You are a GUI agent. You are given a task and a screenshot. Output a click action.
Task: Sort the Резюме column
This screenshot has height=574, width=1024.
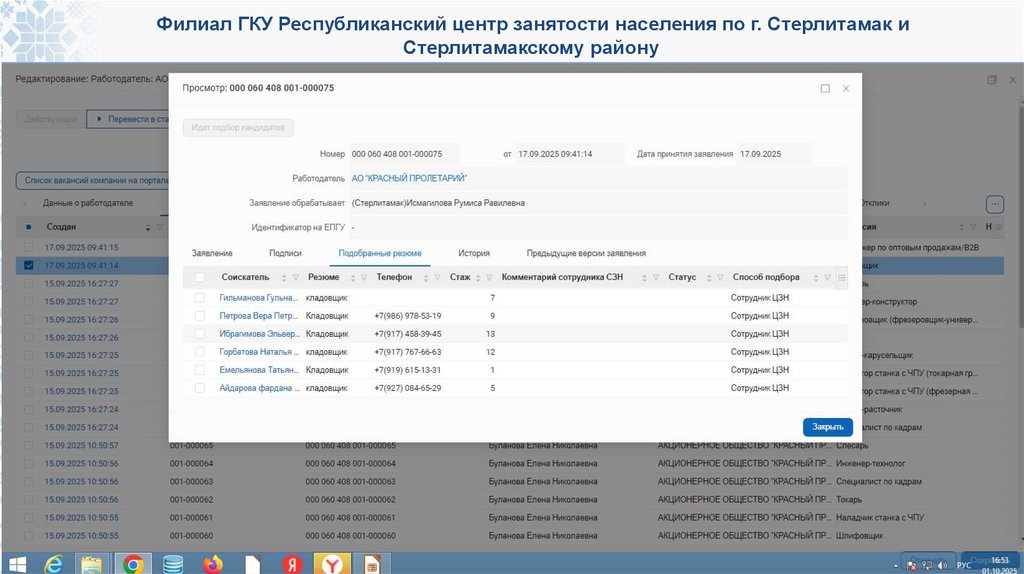353,278
